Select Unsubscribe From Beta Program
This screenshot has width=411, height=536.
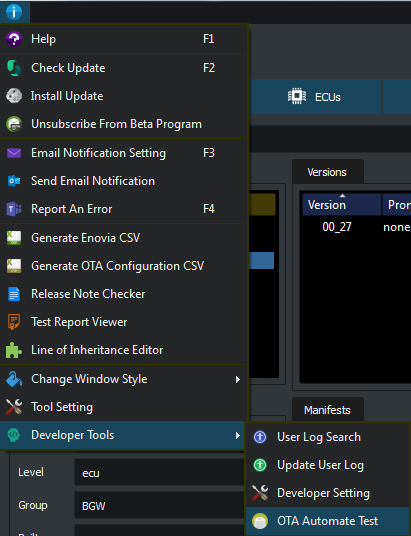pos(123,124)
